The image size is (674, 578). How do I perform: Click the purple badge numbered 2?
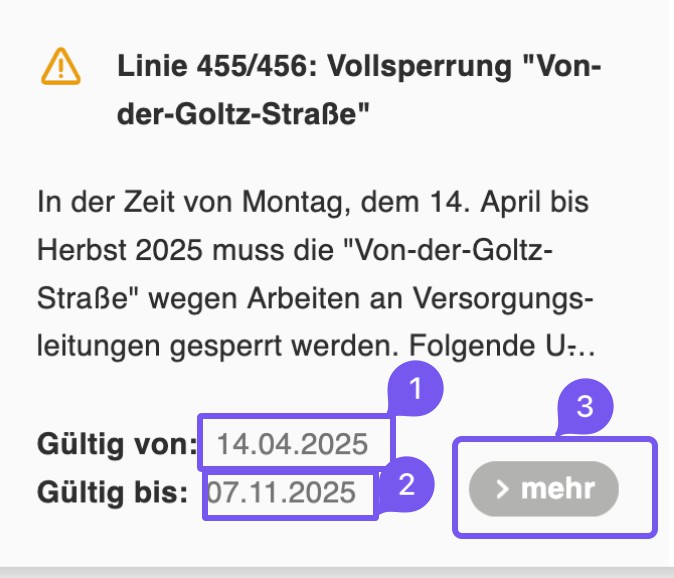tap(406, 484)
